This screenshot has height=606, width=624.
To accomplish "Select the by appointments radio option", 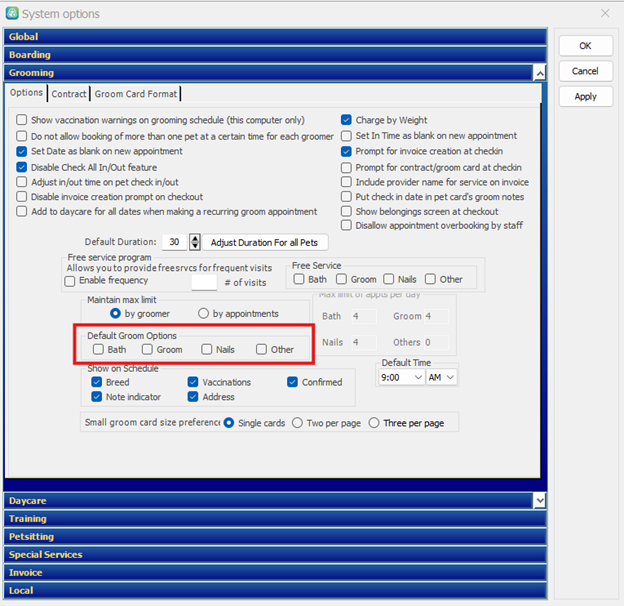I will pyautogui.click(x=203, y=314).
